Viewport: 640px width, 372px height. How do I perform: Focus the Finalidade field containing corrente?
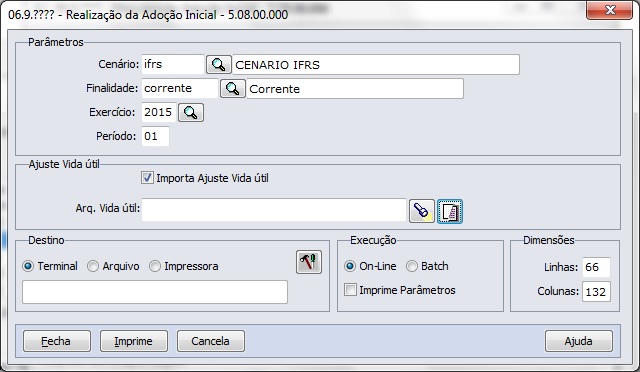(180, 88)
